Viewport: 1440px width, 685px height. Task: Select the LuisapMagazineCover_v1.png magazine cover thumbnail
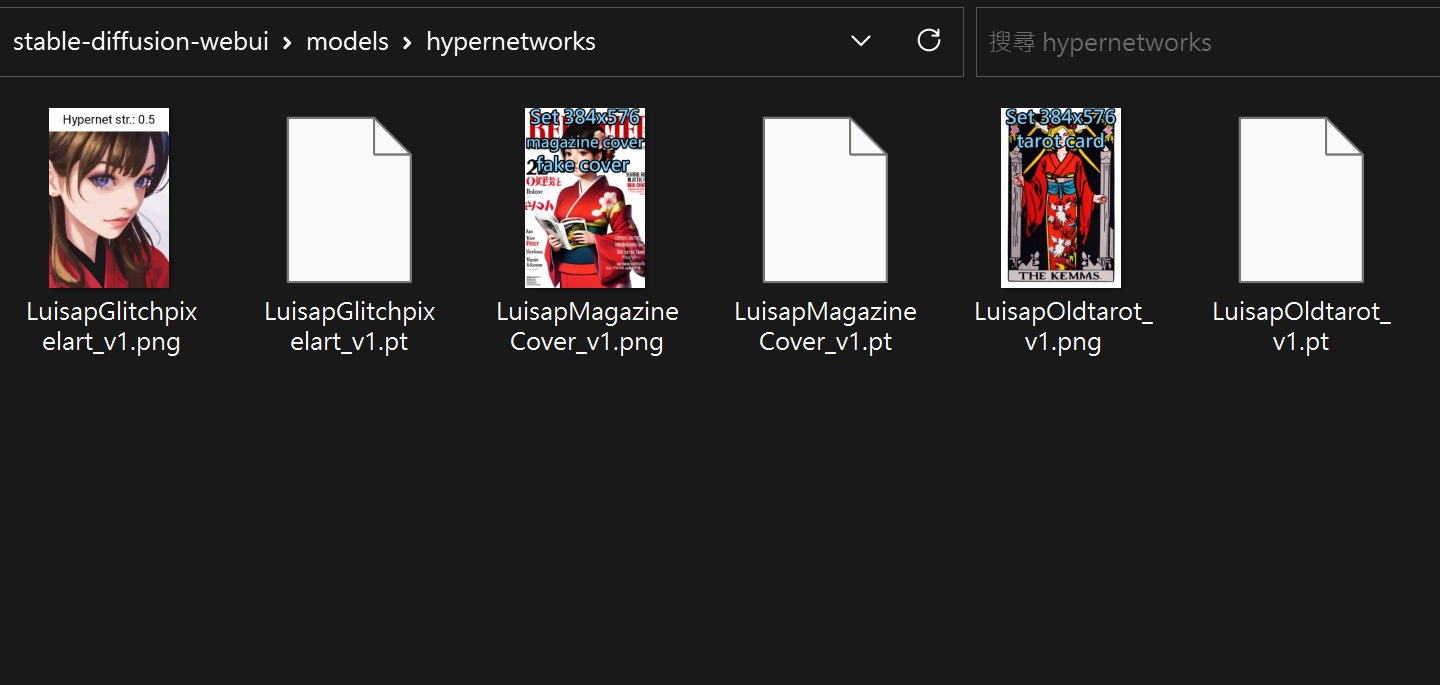coord(585,198)
